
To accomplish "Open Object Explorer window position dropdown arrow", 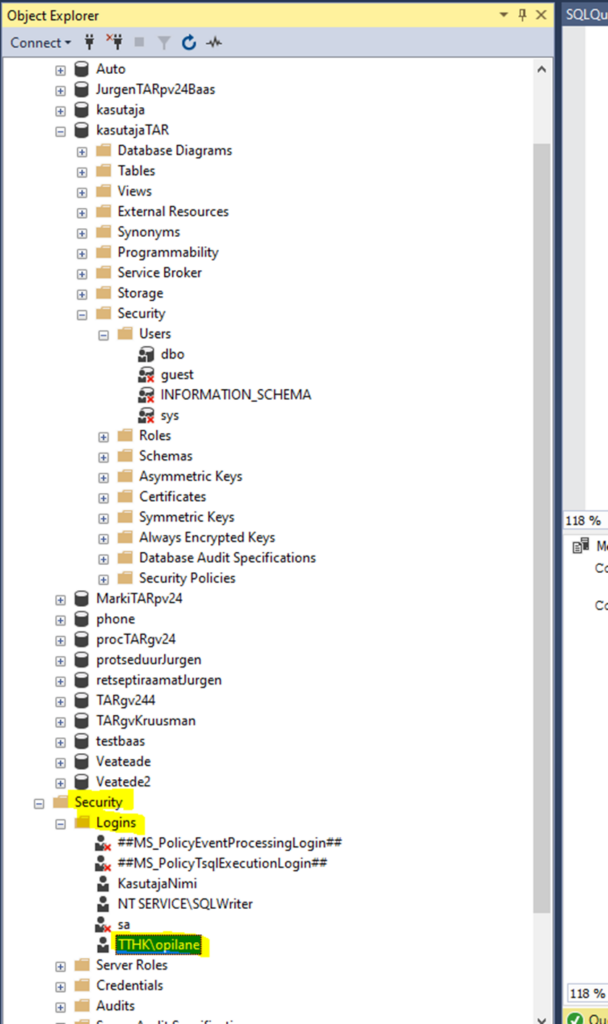I will coord(503,15).
